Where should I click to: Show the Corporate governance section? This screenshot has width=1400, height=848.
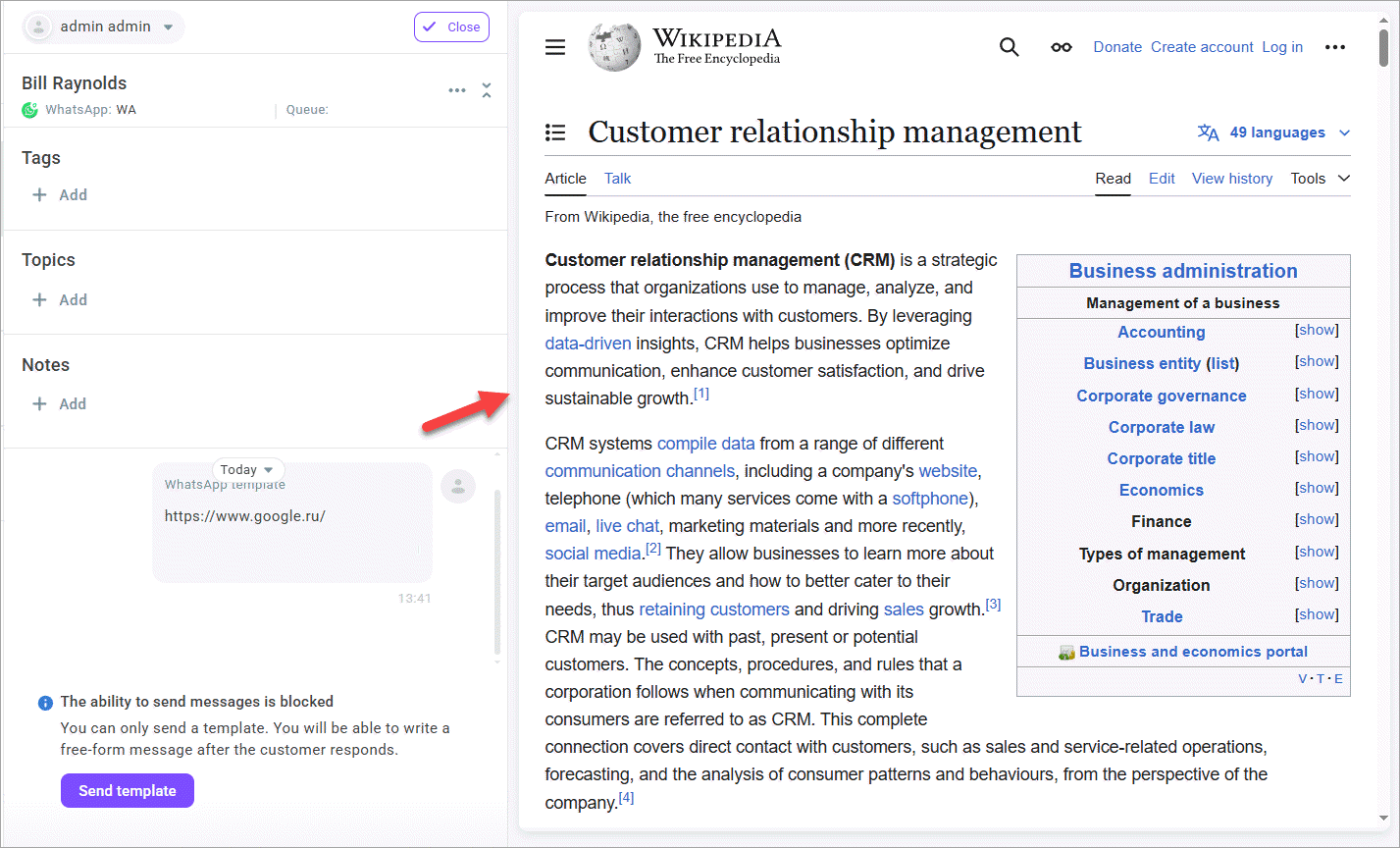[x=1317, y=395]
